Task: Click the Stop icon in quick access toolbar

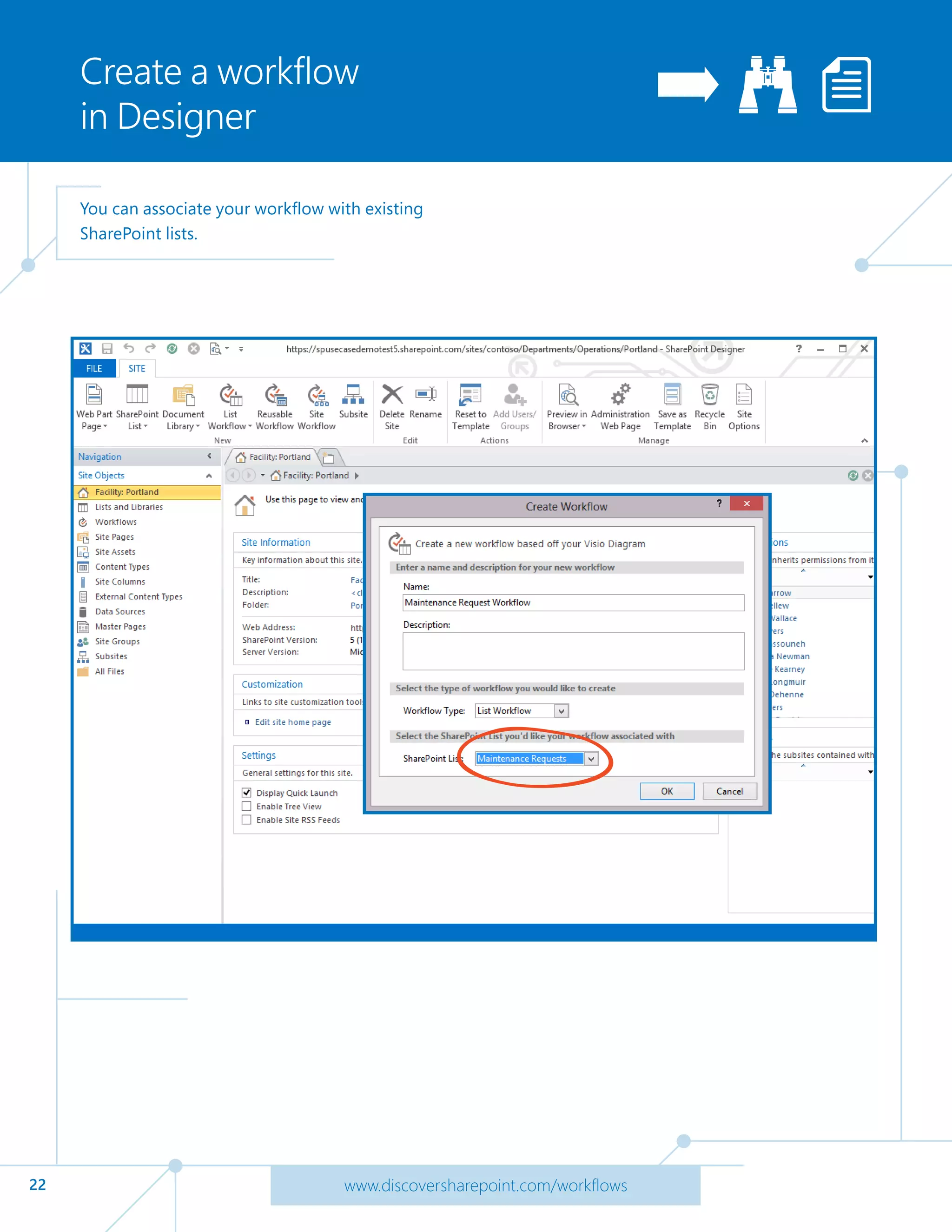Action: pyautogui.click(x=193, y=349)
